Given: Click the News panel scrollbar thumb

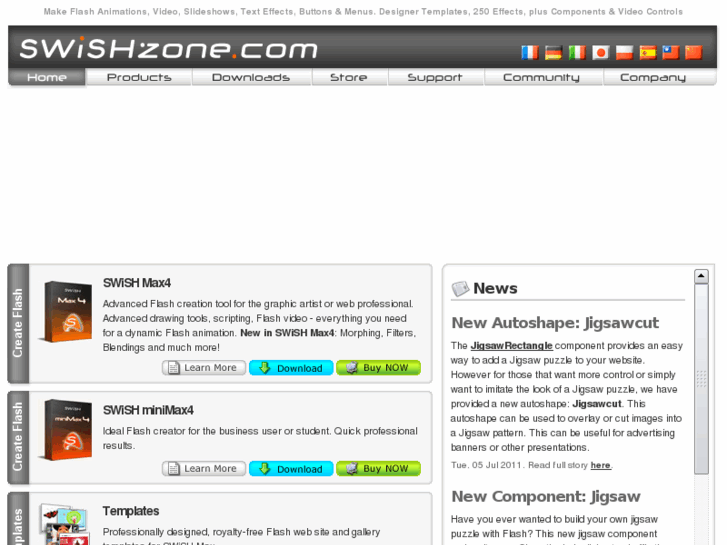Looking at the screenshot, I should [701, 379].
